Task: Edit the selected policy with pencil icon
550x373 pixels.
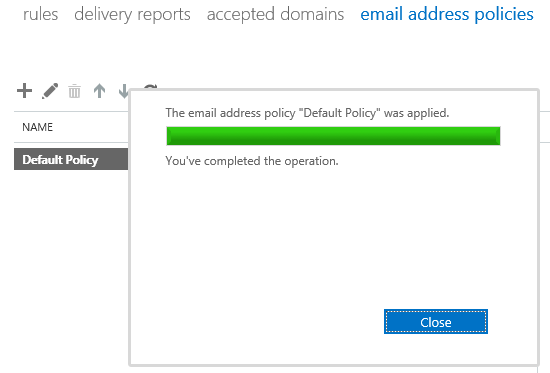Action: (50, 91)
